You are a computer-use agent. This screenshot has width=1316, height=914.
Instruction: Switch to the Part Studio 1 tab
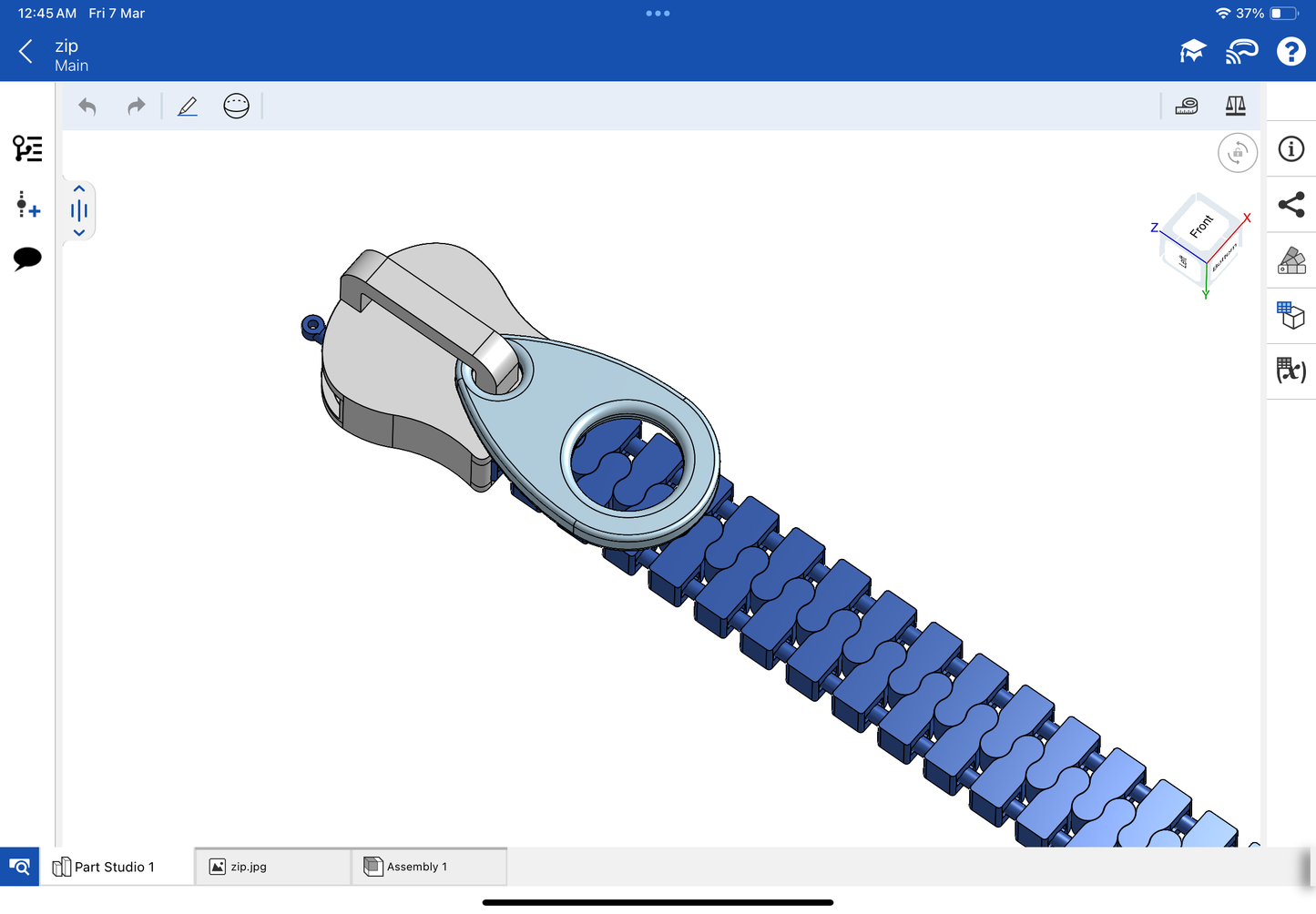(115, 867)
